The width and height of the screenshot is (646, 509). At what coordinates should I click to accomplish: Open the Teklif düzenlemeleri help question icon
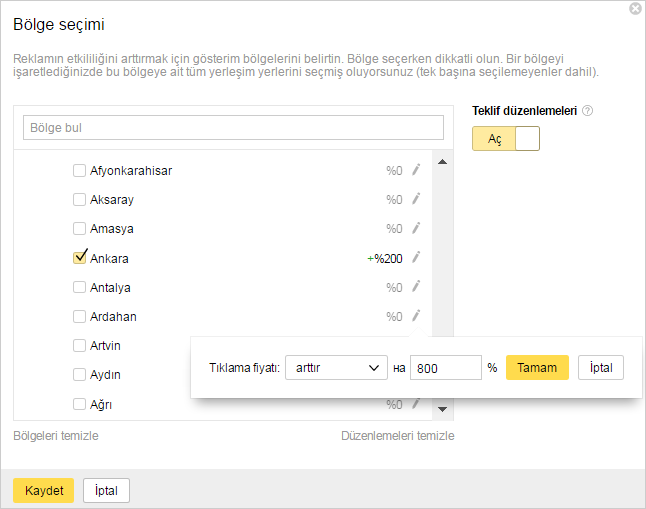pos(587,111)
